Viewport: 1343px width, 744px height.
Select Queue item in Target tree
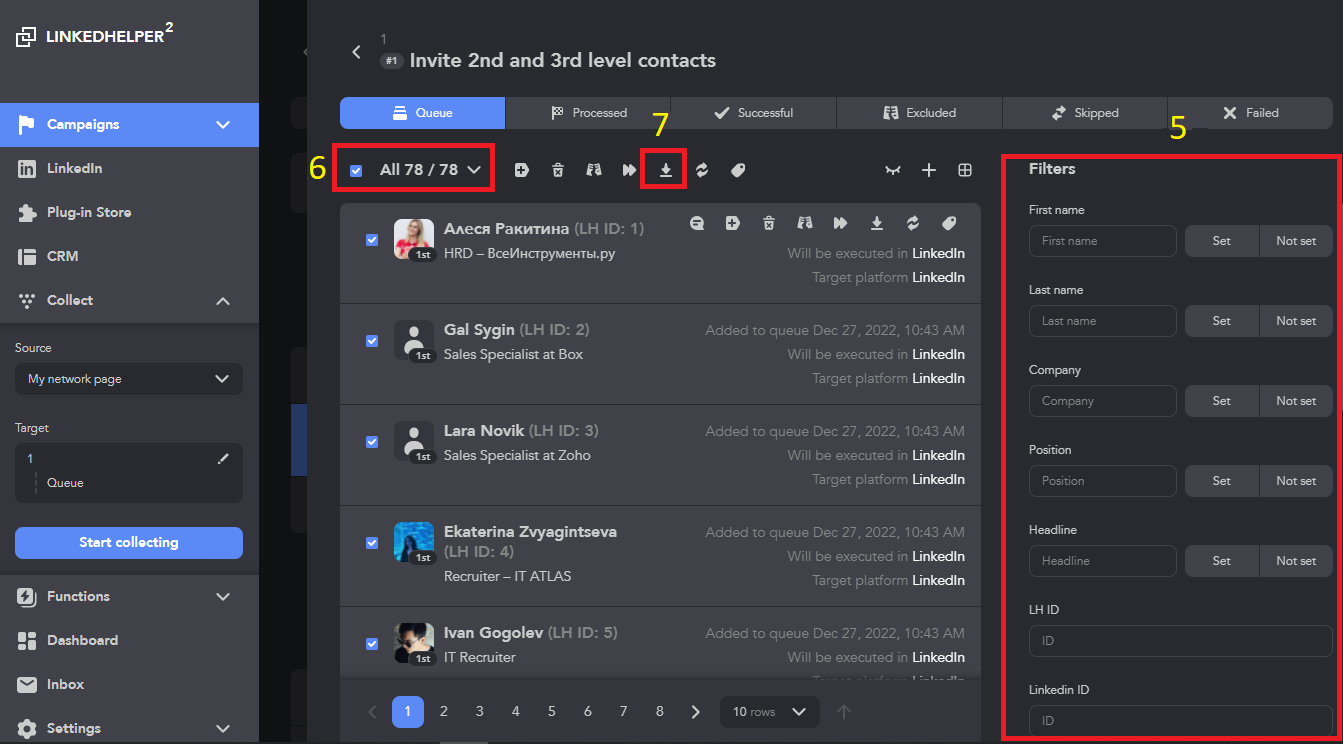65,483
